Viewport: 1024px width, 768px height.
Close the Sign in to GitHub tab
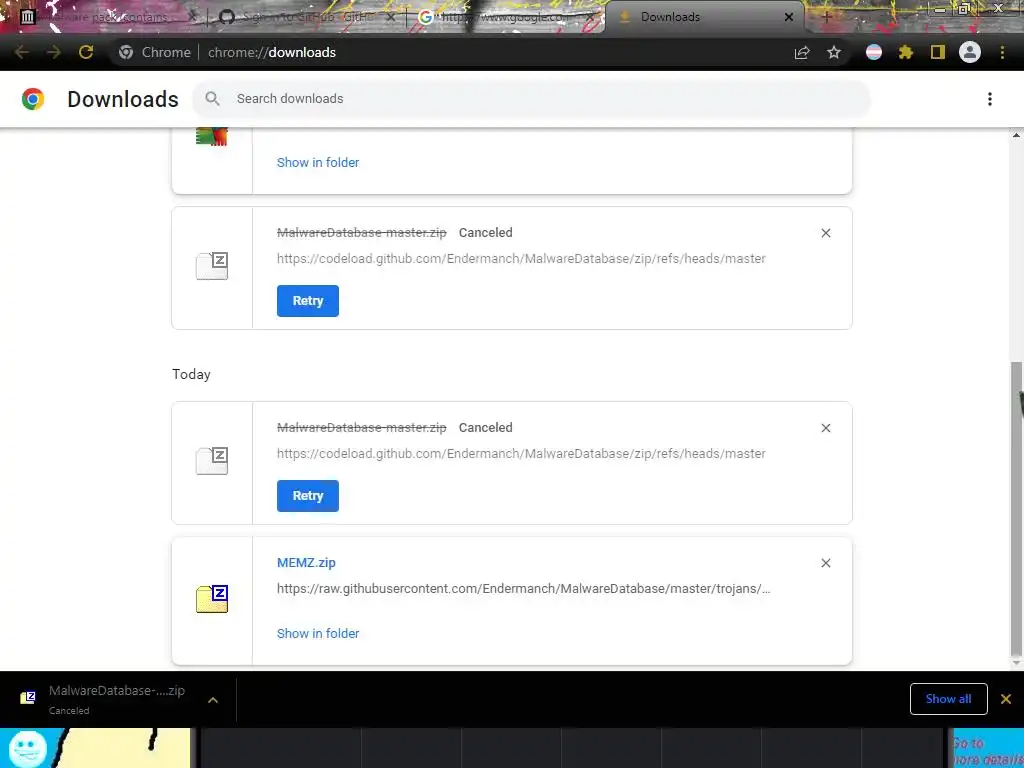pos(390,17)
